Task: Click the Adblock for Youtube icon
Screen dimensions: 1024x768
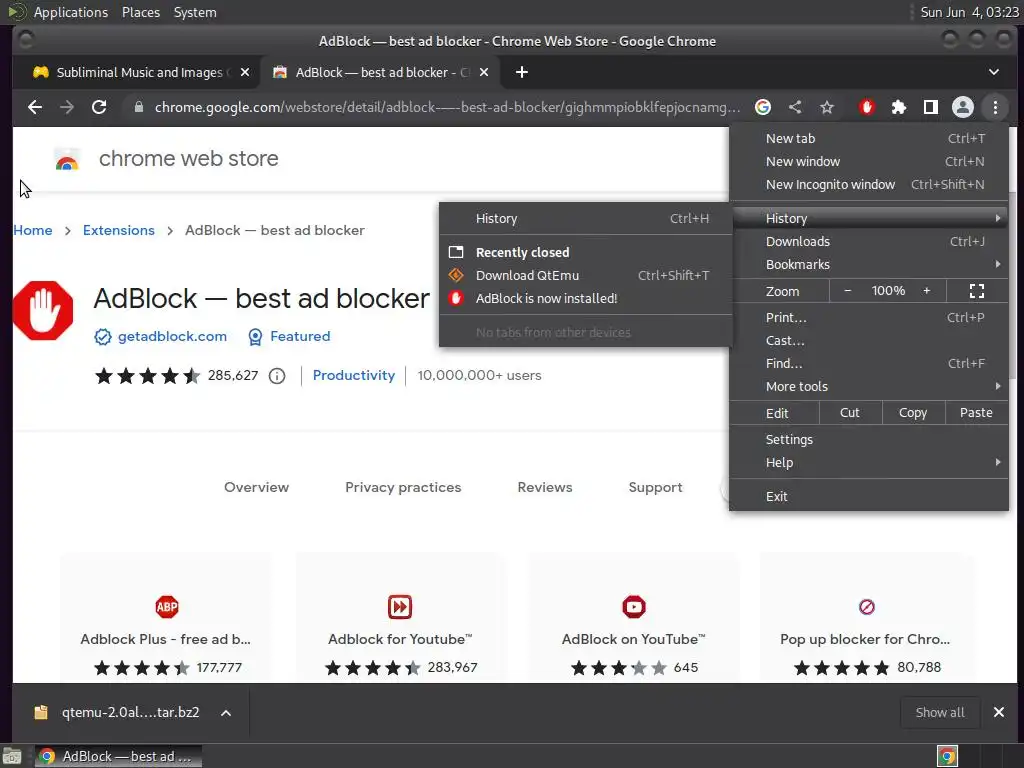Action: click(400, 607)
